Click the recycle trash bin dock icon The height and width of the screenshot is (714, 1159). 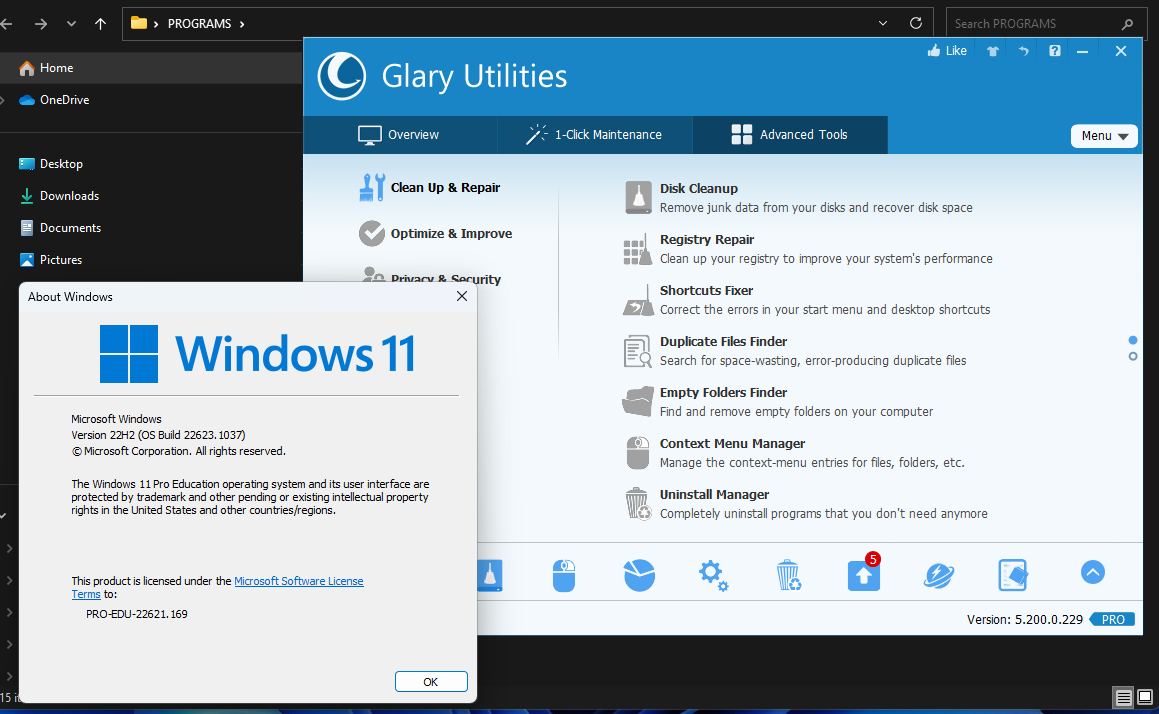[789, 575]
